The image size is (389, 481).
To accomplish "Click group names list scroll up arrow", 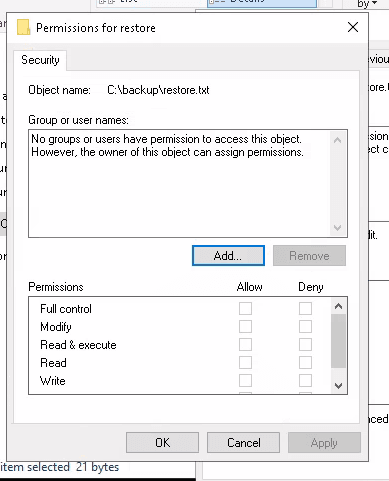I will tap(337, 140).
